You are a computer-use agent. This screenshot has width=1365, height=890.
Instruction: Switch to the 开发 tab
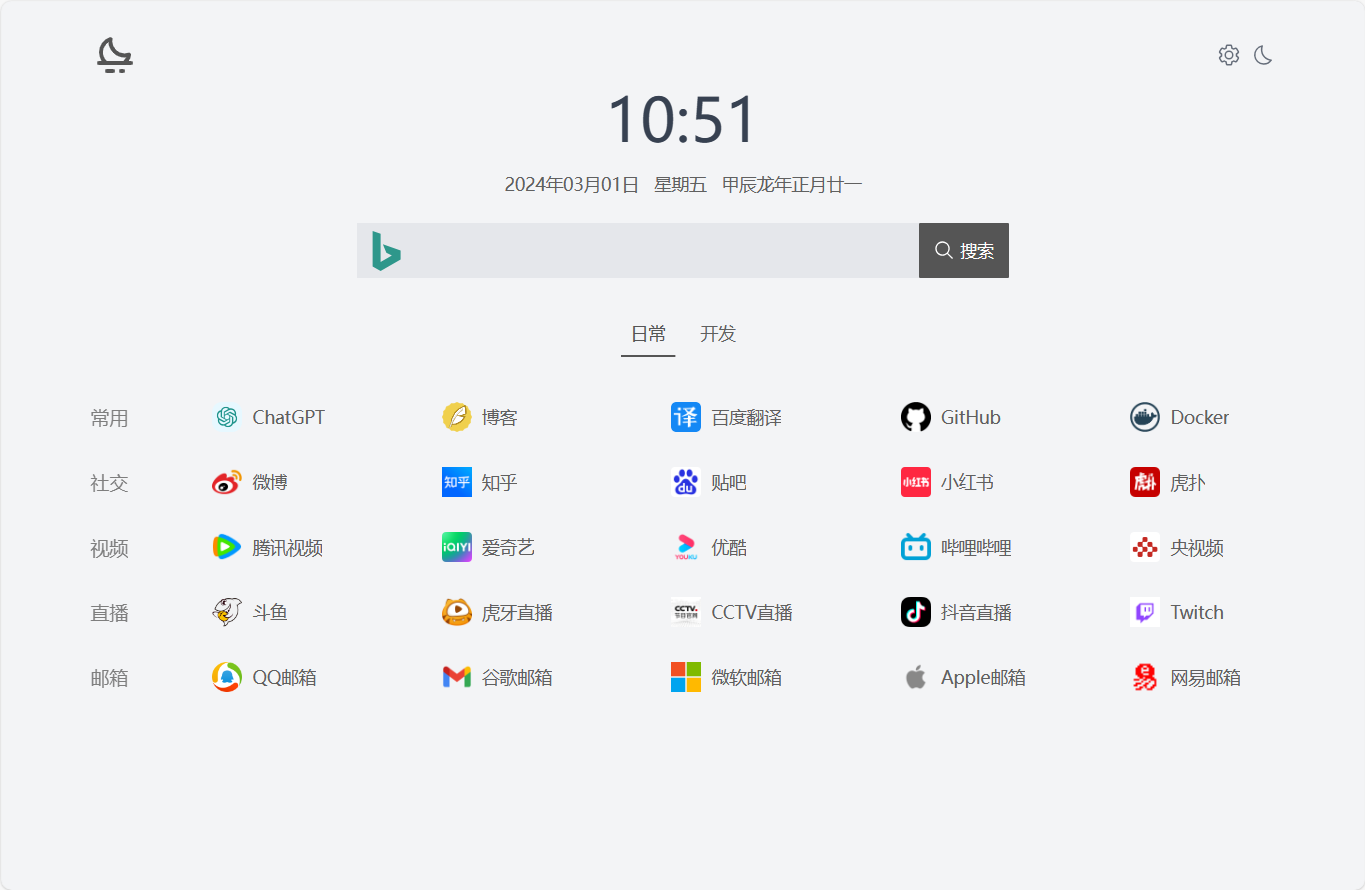[x=718, y=334]
